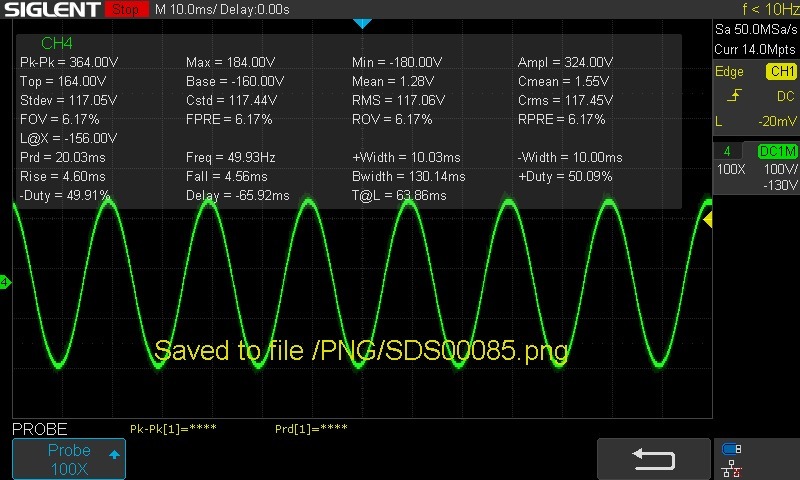
Task: Click the FPRE = 6.17% measurement
Action: pos(229,119)
